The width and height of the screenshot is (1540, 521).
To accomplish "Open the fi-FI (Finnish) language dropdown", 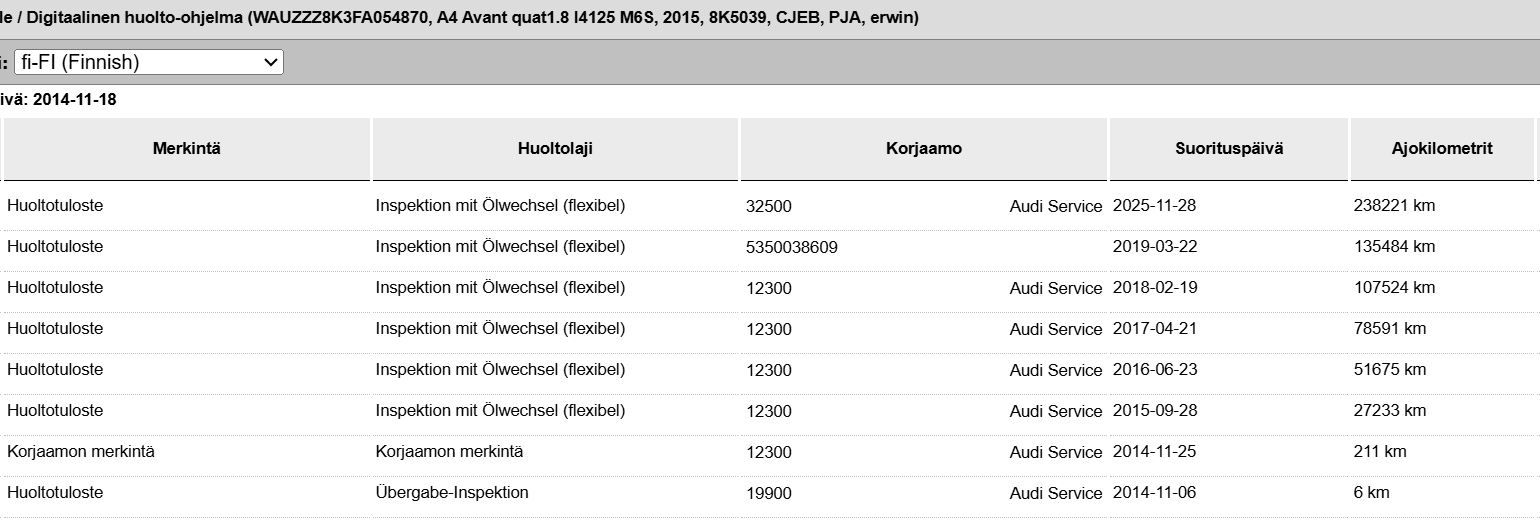I will 149,62.
